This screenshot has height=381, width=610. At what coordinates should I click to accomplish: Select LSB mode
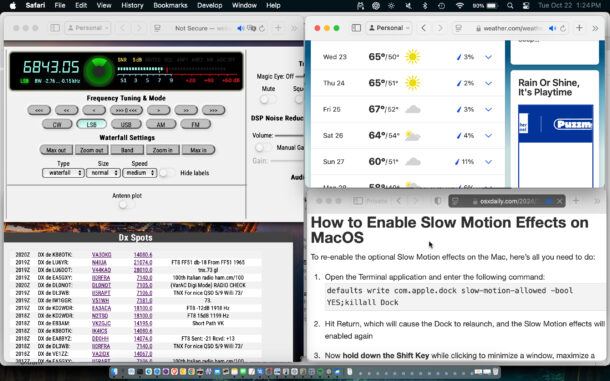click(x=91, y=125)
